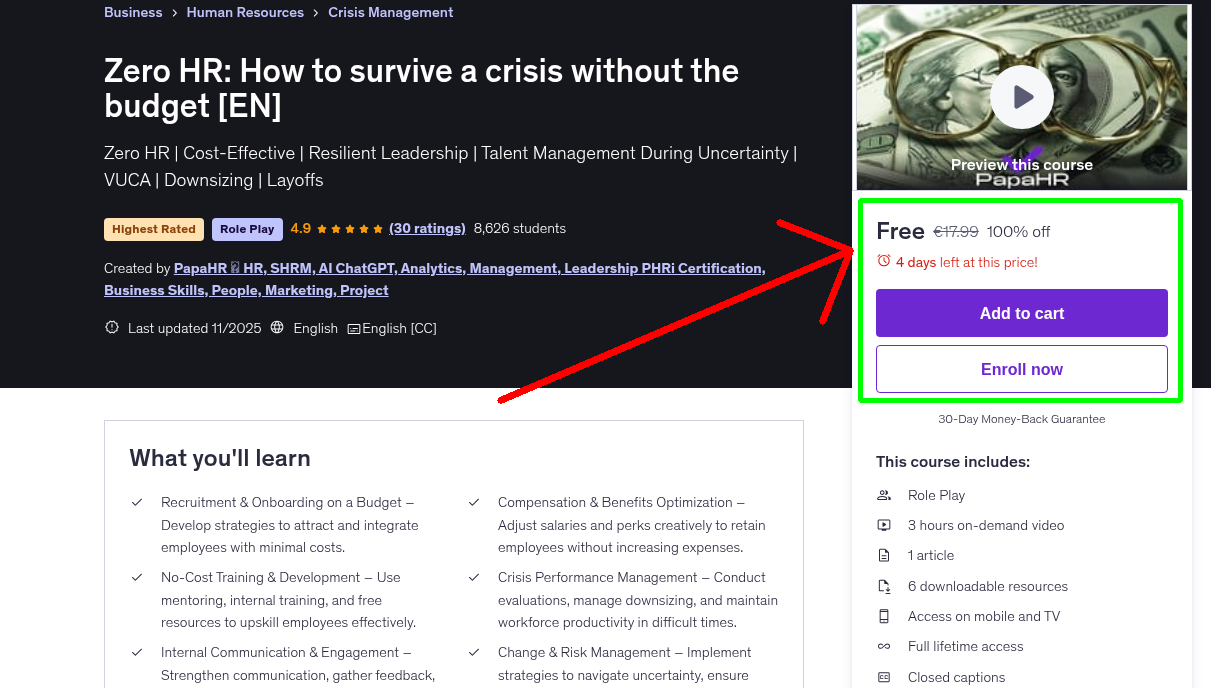Click the Enroll now button
Viewport: 1211px width, 688px height.
(x=1021, y=368)
